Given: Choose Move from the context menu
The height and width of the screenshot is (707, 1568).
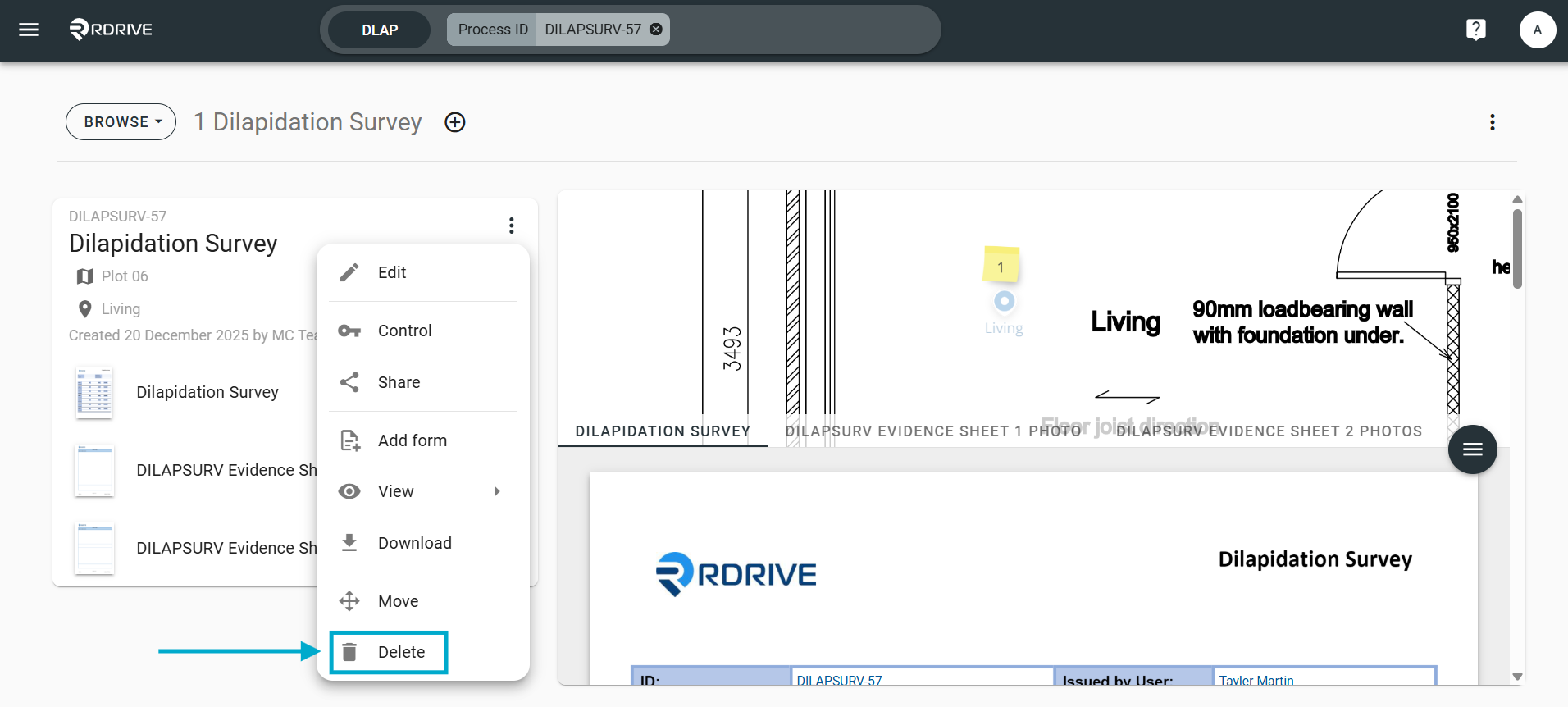Looking at the screenshot, I should click(423, 601).
